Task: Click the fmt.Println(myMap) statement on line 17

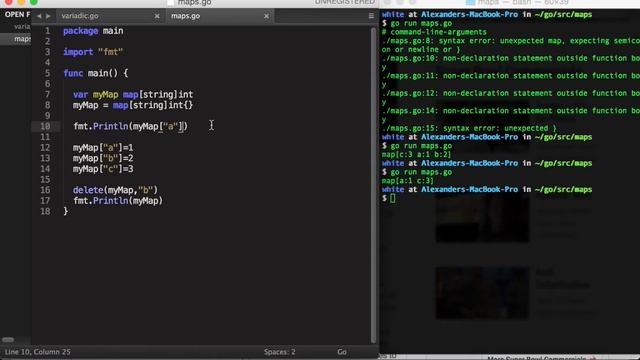Action: (x=118, y=201)
